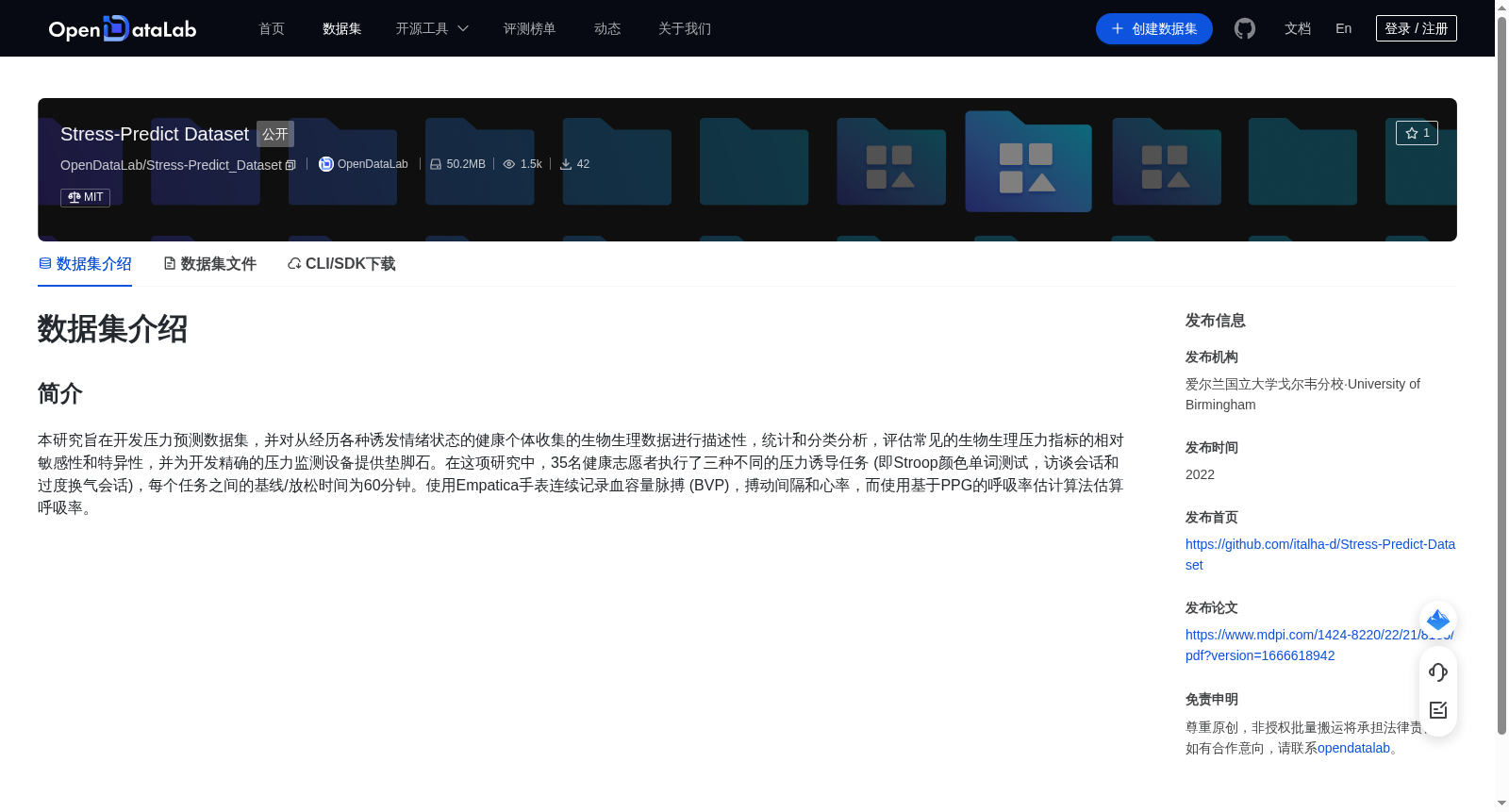Click the 公开 visibility badge
The height and width of the screenshot is (812, 1509).
(275, 134)
